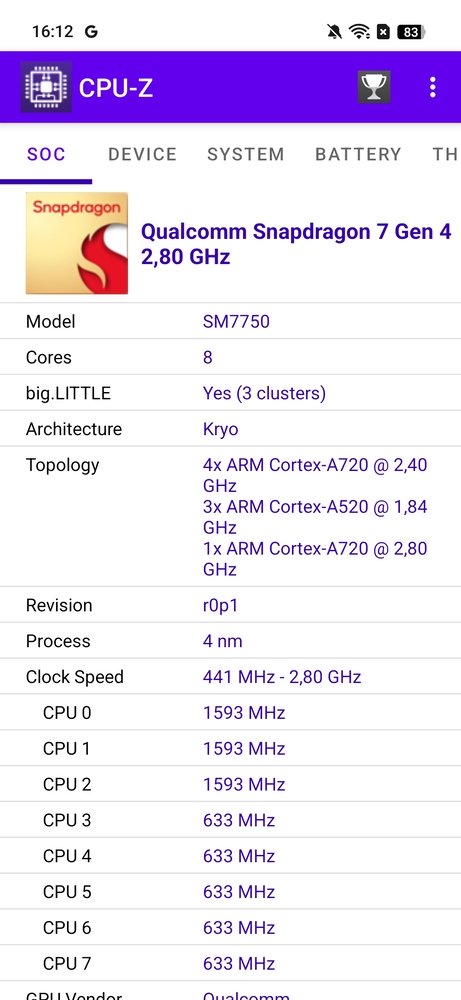
Task: Tap the CPU 0 frequency row
Action: (x=230, y=712)
